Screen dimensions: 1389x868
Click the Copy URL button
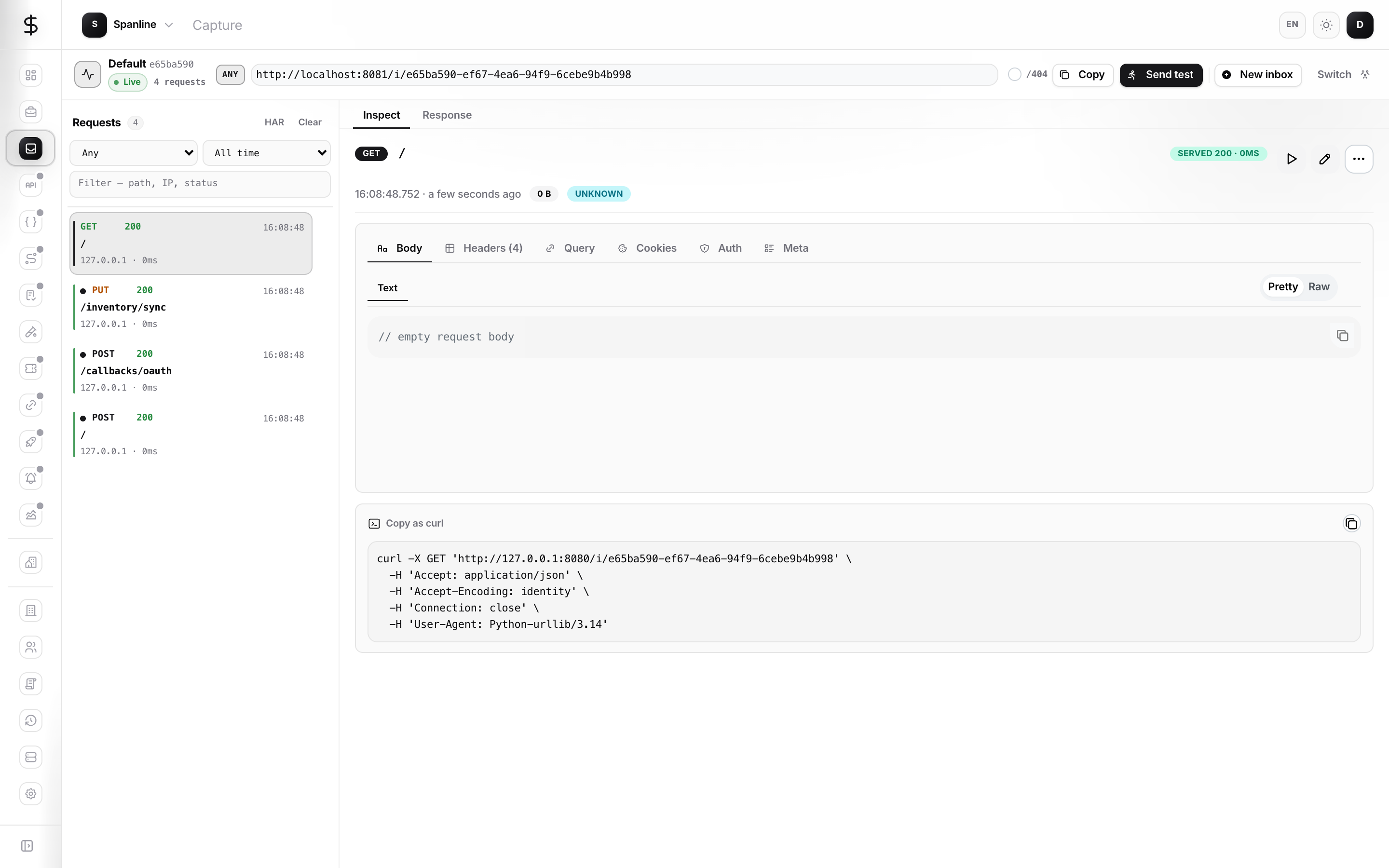point(1082,75)
